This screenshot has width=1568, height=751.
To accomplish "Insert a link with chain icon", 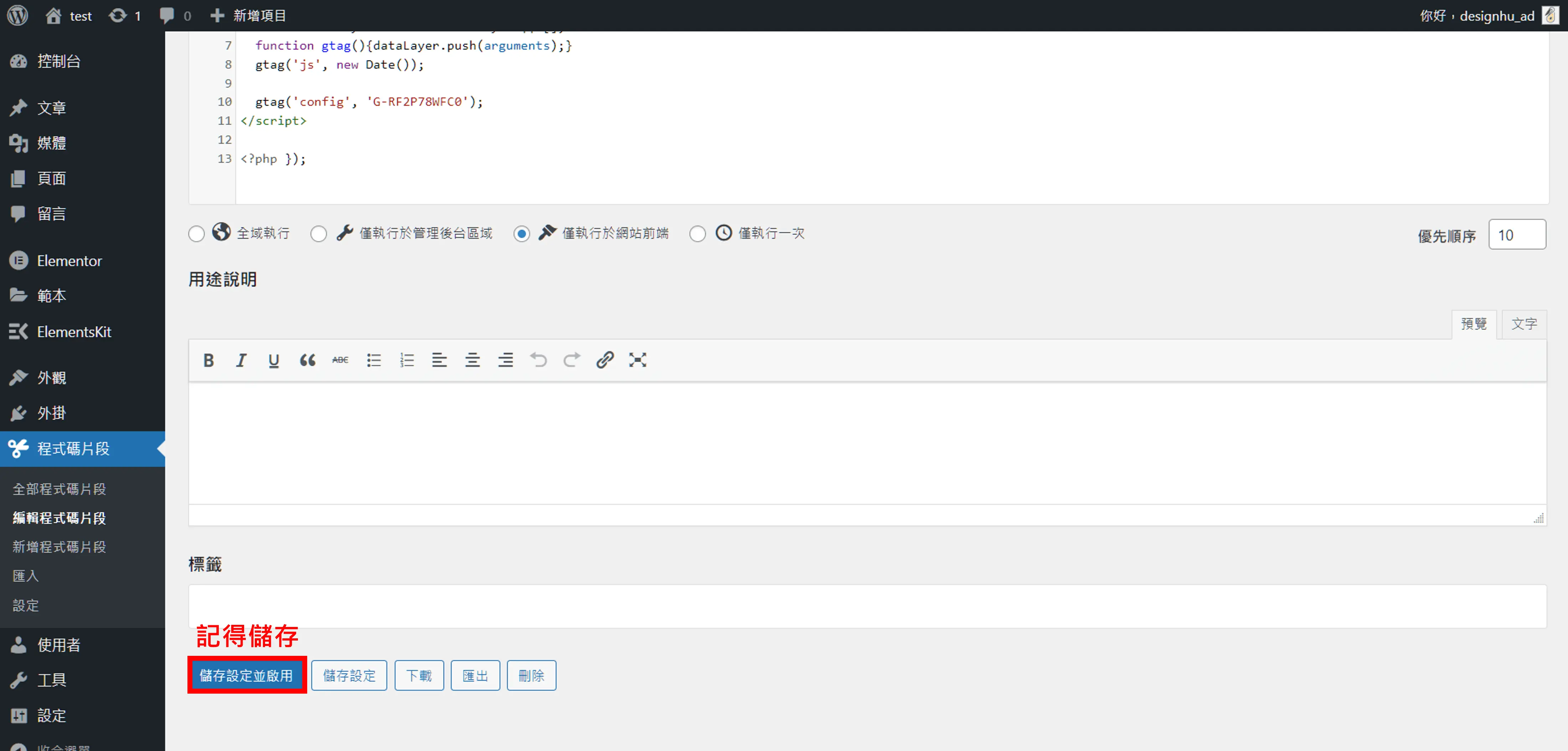I will pyautogui.click(x=604, y=360).
